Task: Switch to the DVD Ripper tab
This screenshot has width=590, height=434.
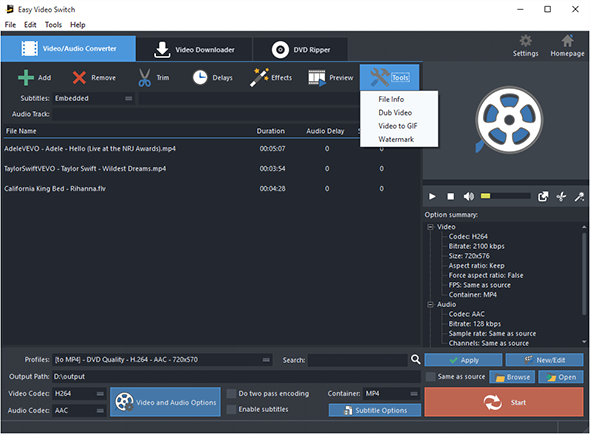Action: tap(300, 49)
